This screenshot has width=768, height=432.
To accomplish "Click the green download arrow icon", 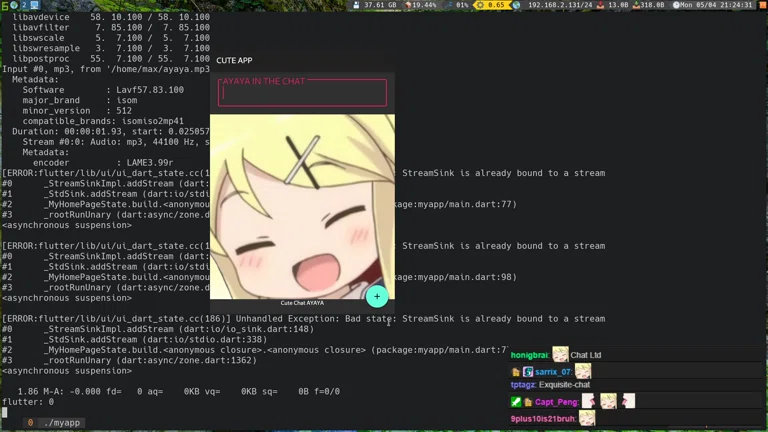I will 636,5.
